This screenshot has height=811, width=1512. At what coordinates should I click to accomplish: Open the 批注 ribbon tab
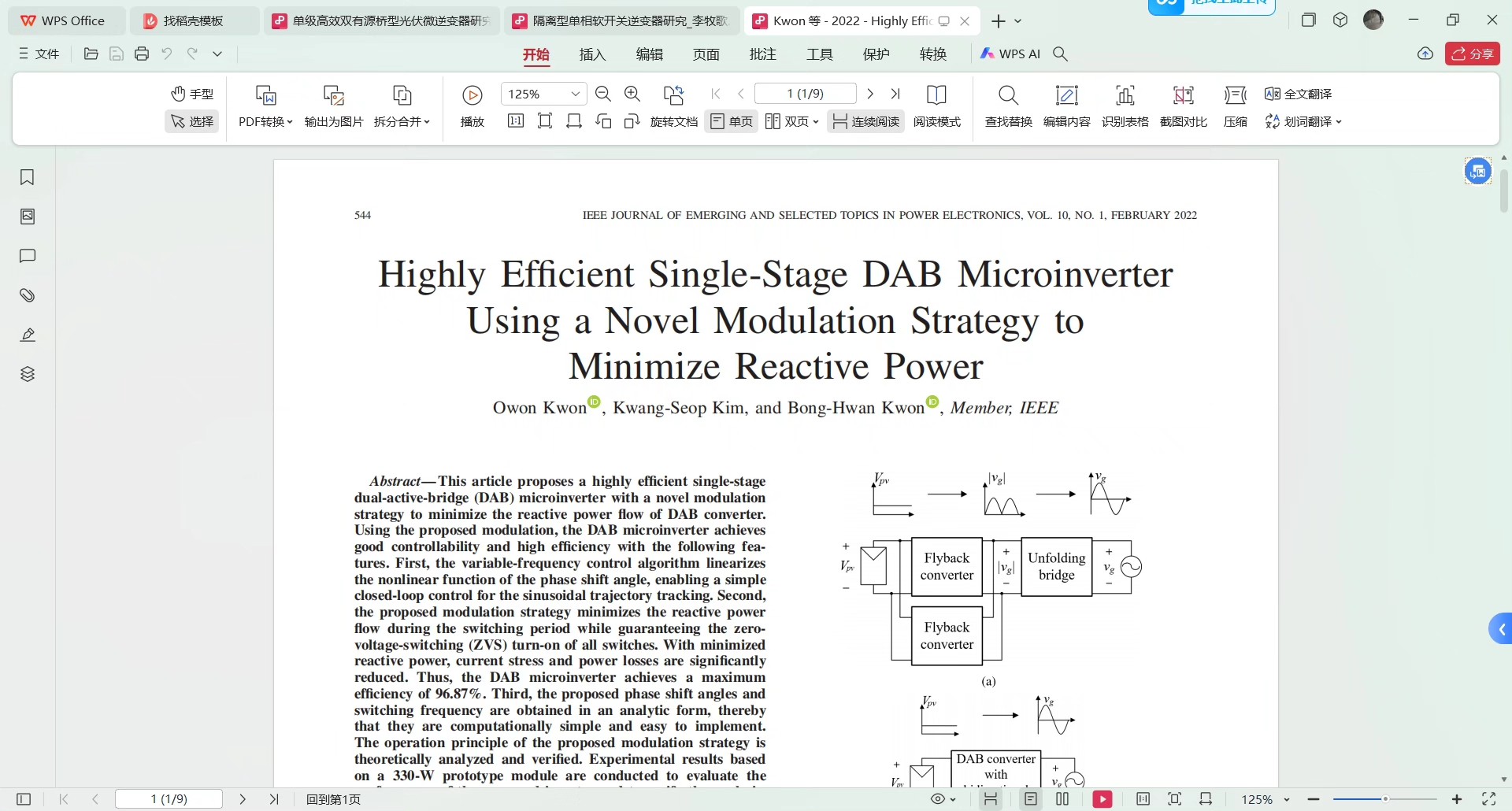point(763,54)
